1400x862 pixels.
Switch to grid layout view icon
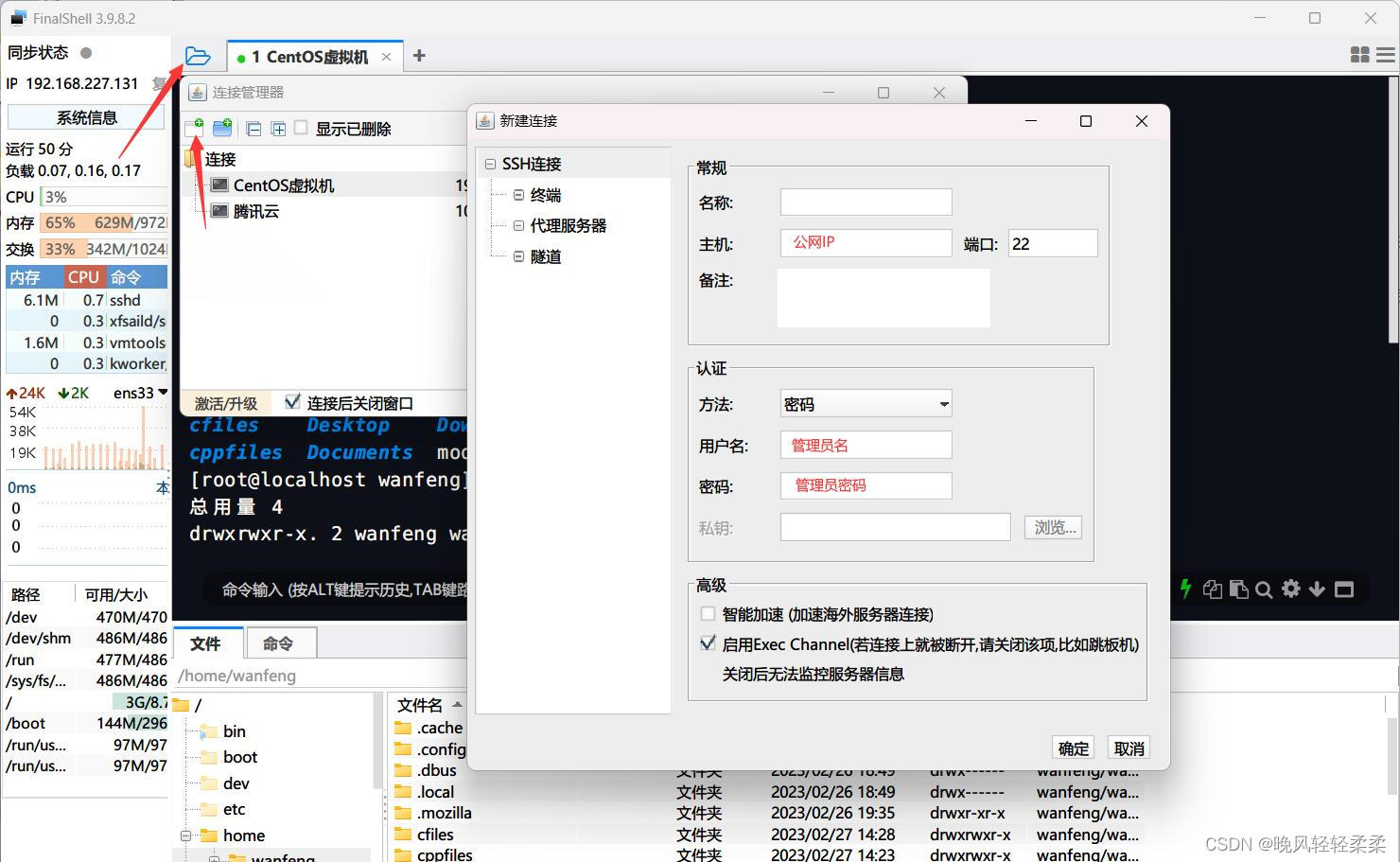pyautogui.click(x=1360, y=55)
